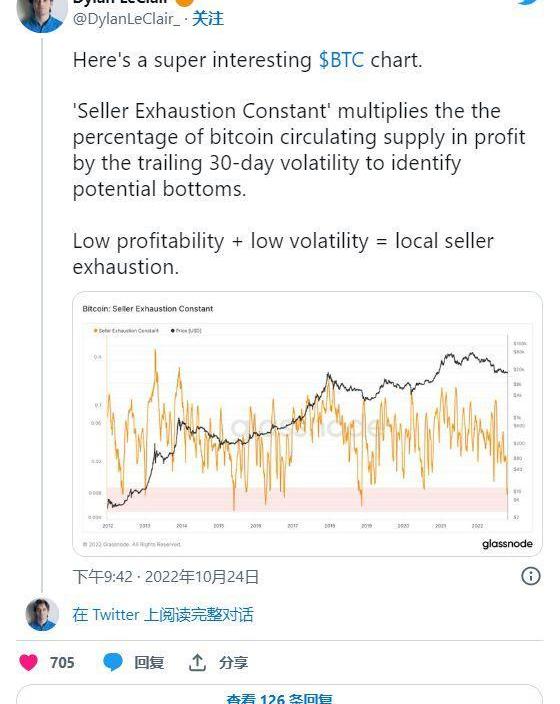Open the Seller Exhaustion Constant chart image

[307, 424]
